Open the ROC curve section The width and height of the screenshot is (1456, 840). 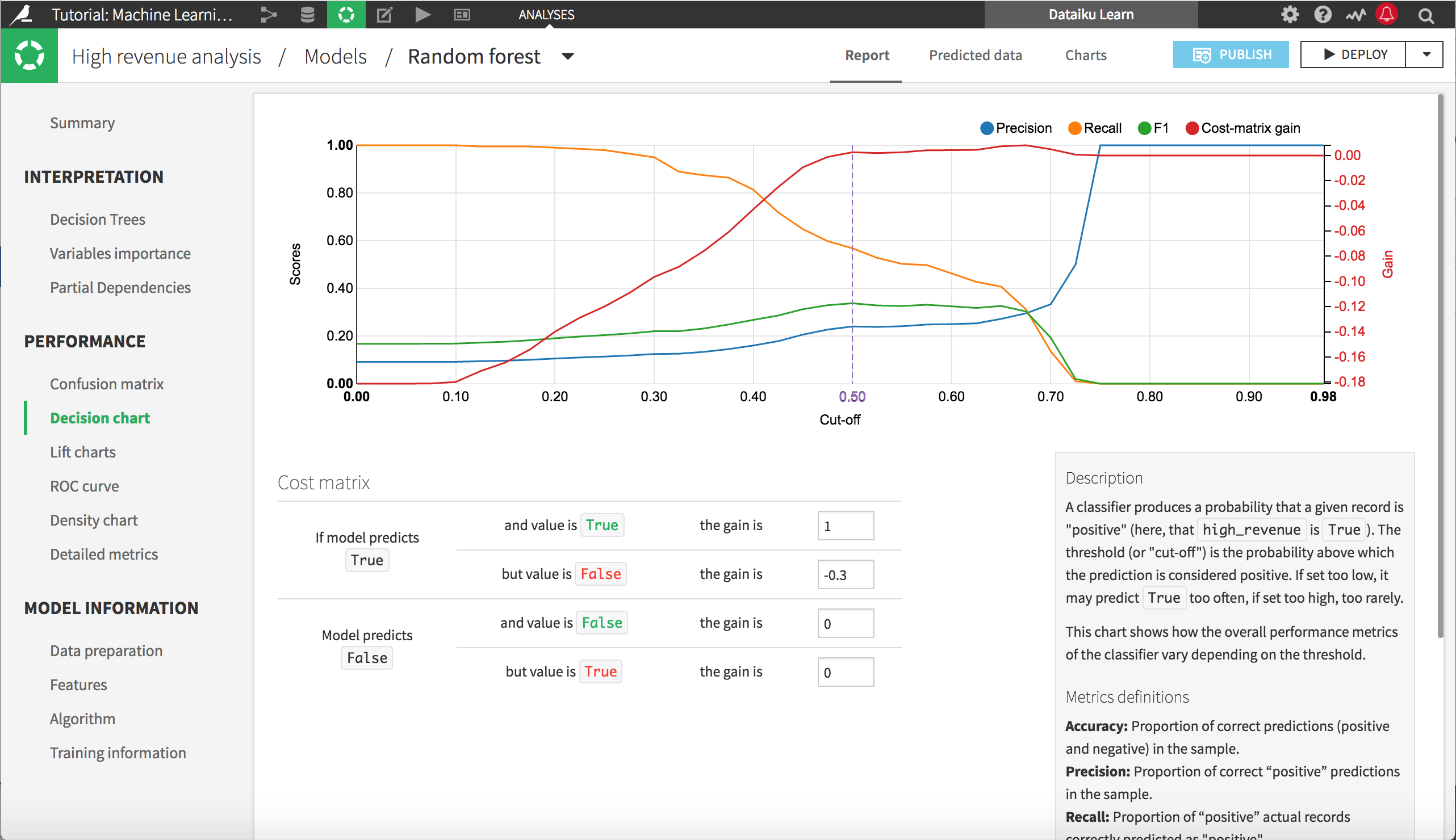coord(84,486)
